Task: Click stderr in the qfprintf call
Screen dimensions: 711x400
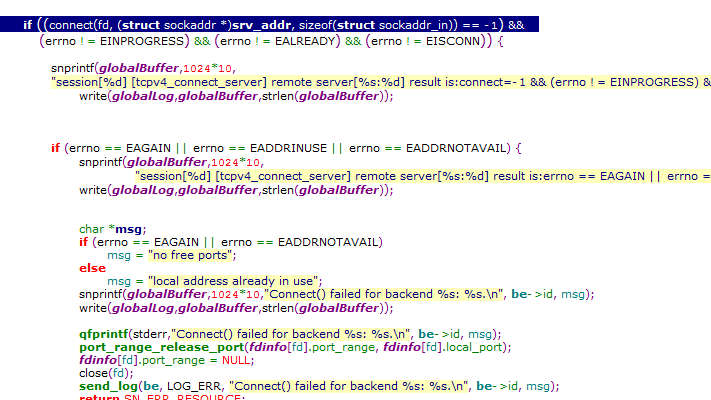Action: click(x=150, y=334)
